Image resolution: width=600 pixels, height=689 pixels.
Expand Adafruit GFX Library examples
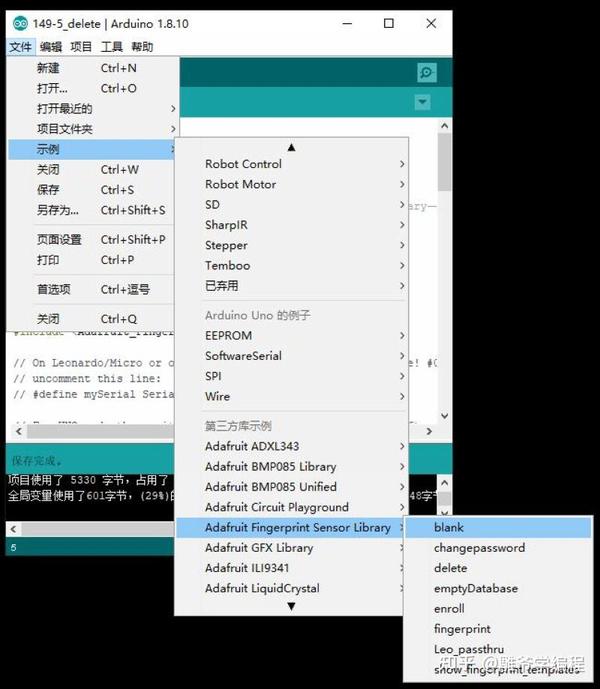(290, 548)
